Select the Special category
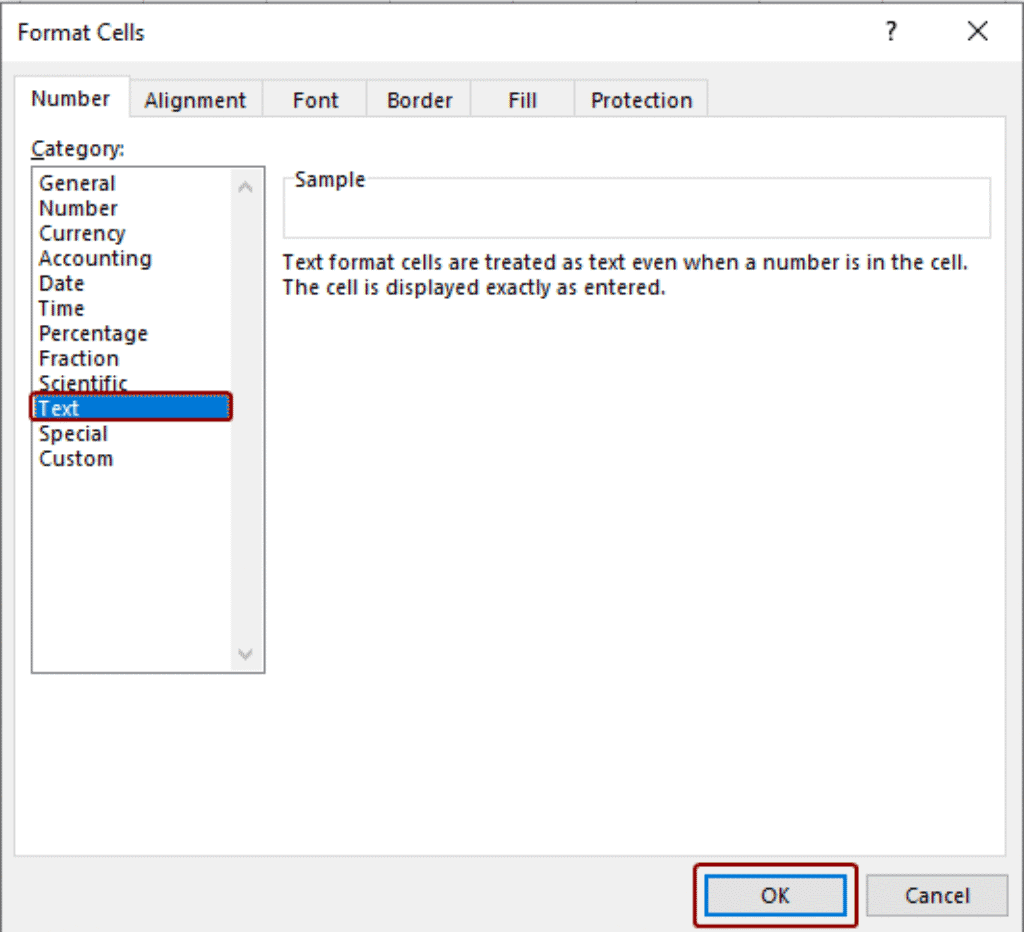 pyautogui.click(x=73, y=433)
